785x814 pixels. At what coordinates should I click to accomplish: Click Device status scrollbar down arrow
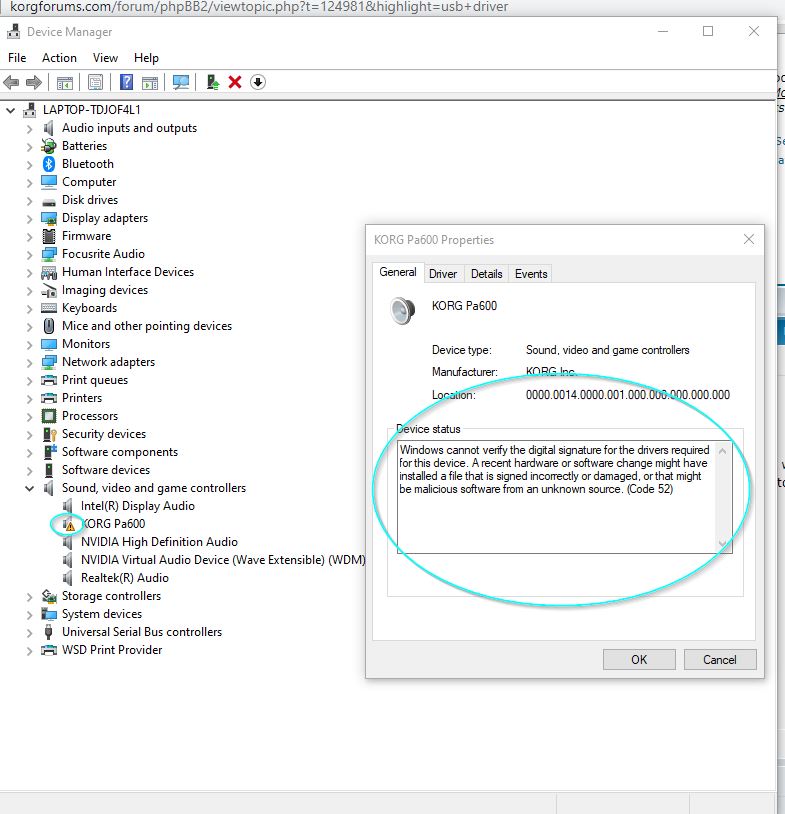(x=722, y=544)
